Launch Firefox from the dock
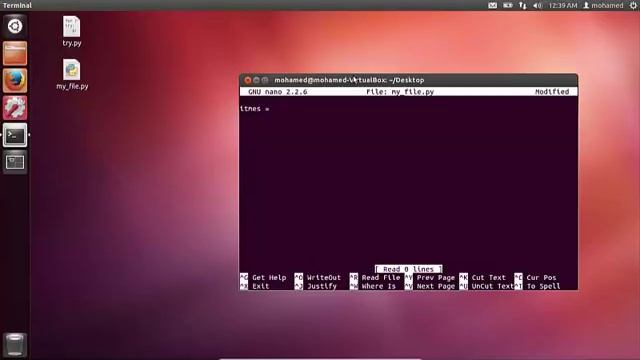Screen dimensions: 640x360 [15, 80]
